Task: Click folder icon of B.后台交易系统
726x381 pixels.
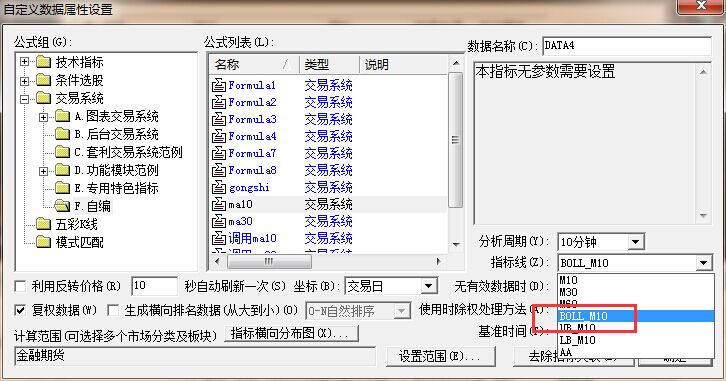Action: point(63,134)
